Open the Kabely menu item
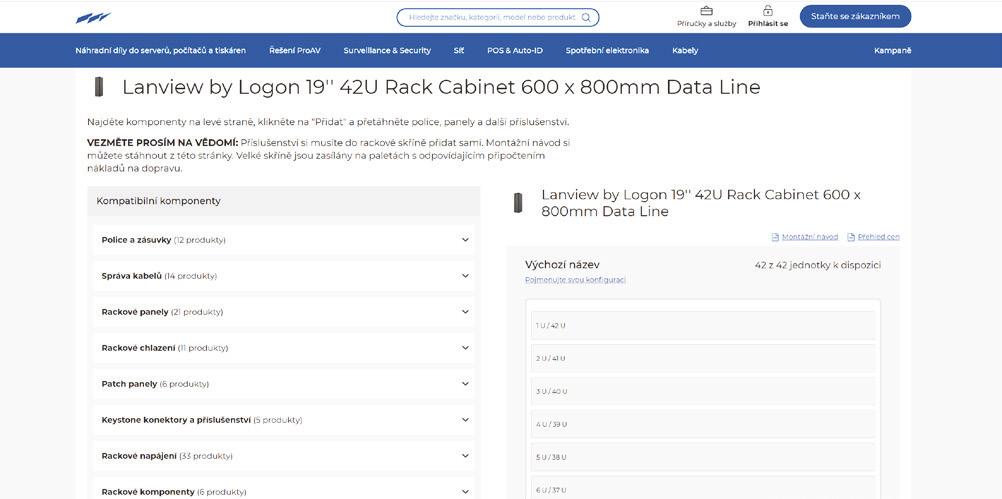The image size is (1002, 499). (685, 50)
